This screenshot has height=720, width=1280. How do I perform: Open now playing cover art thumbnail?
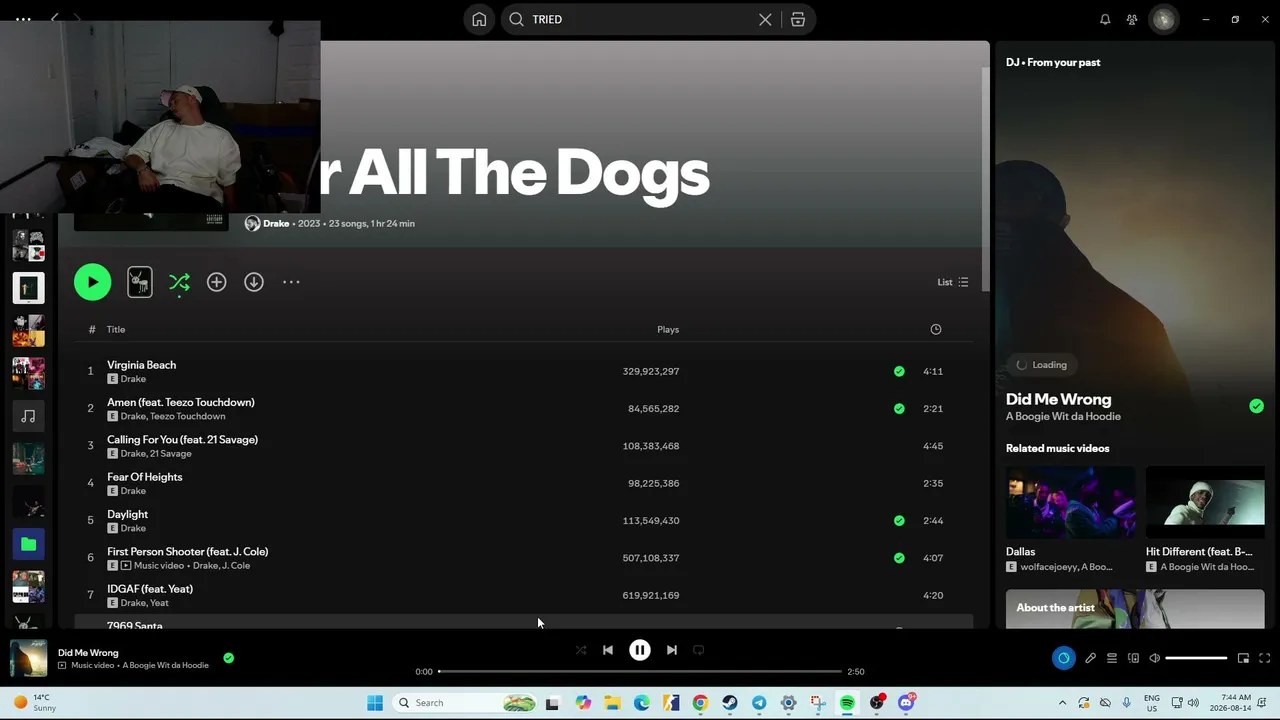coord(28,658)
